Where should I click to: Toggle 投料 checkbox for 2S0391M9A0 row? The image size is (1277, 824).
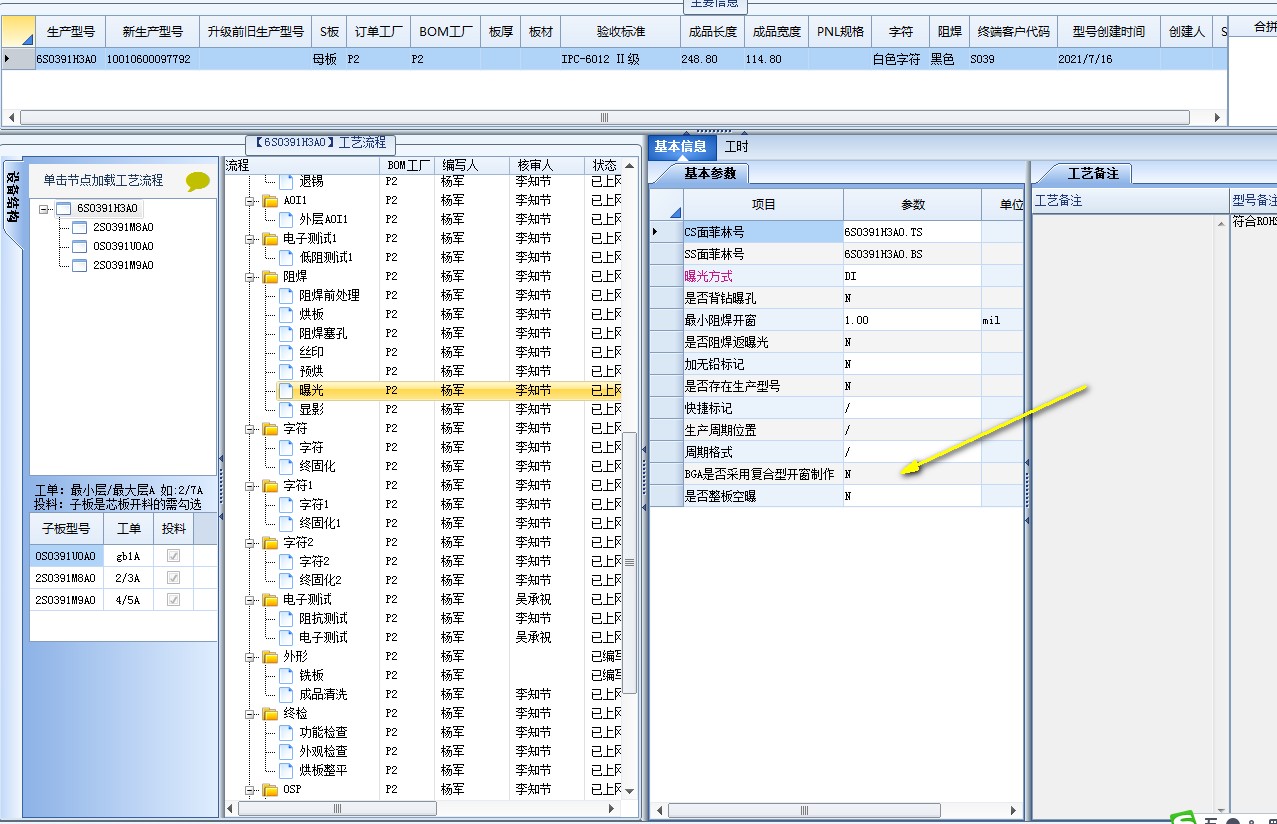[x=174, y=600]
